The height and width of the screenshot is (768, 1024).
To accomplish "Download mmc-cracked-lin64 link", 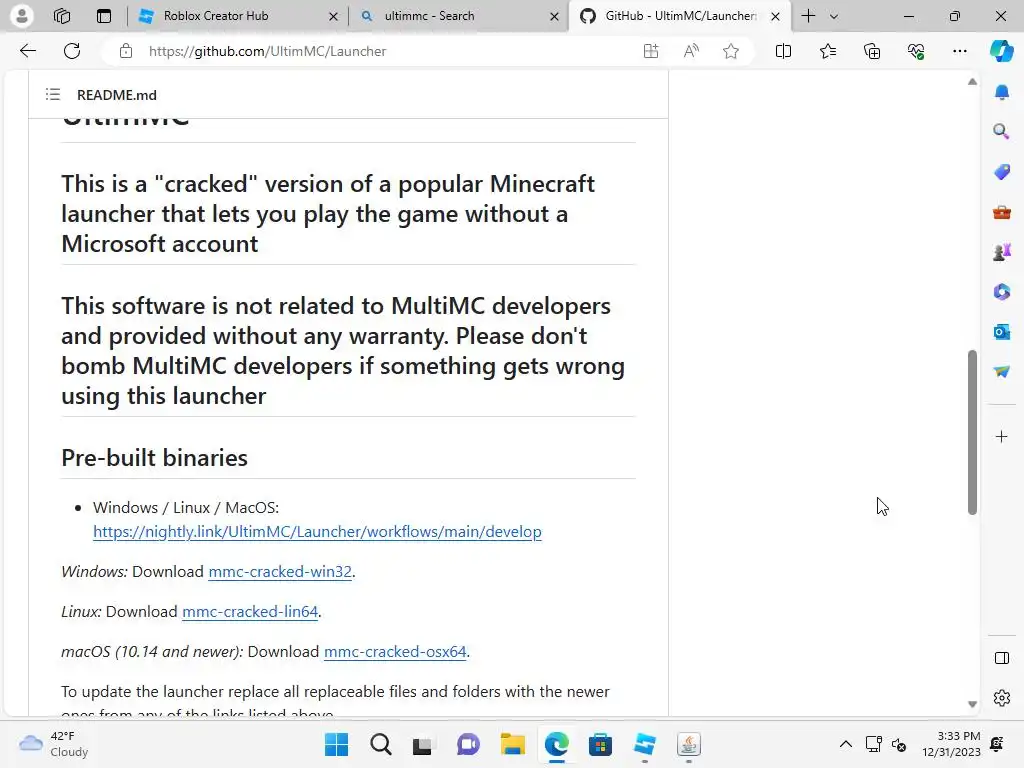I will pyautogui.click(x=250, y=611).
